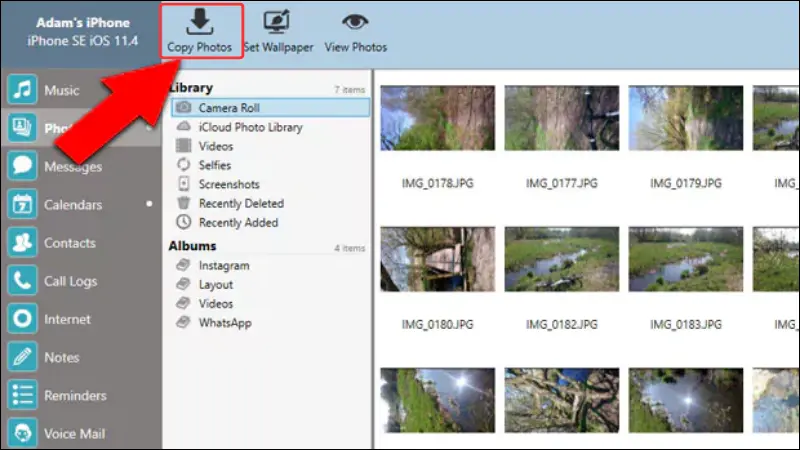
Task: Select iCloud Photo Library
Action: 251,127
